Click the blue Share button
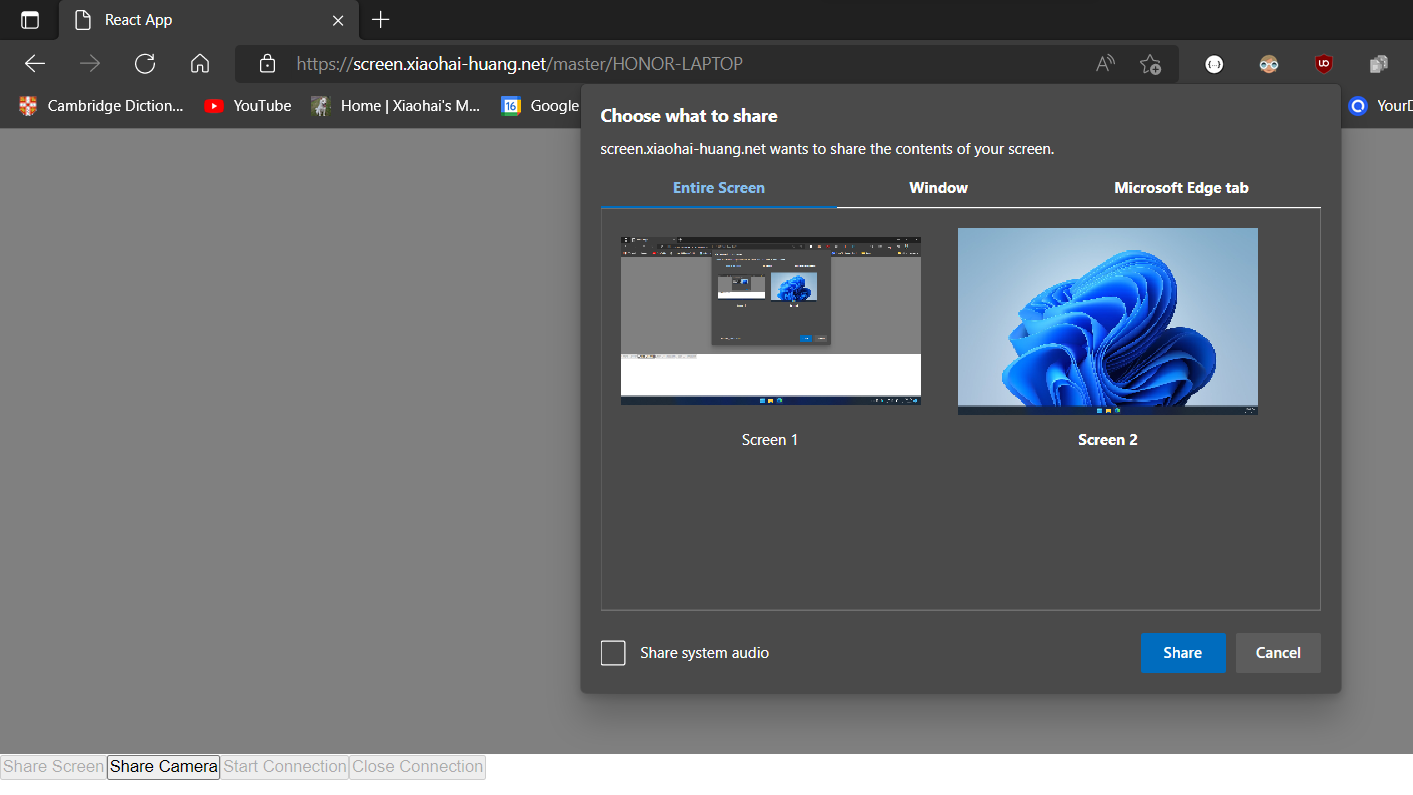This screenshot has width=1413, height=795. tap(1183, 652)
